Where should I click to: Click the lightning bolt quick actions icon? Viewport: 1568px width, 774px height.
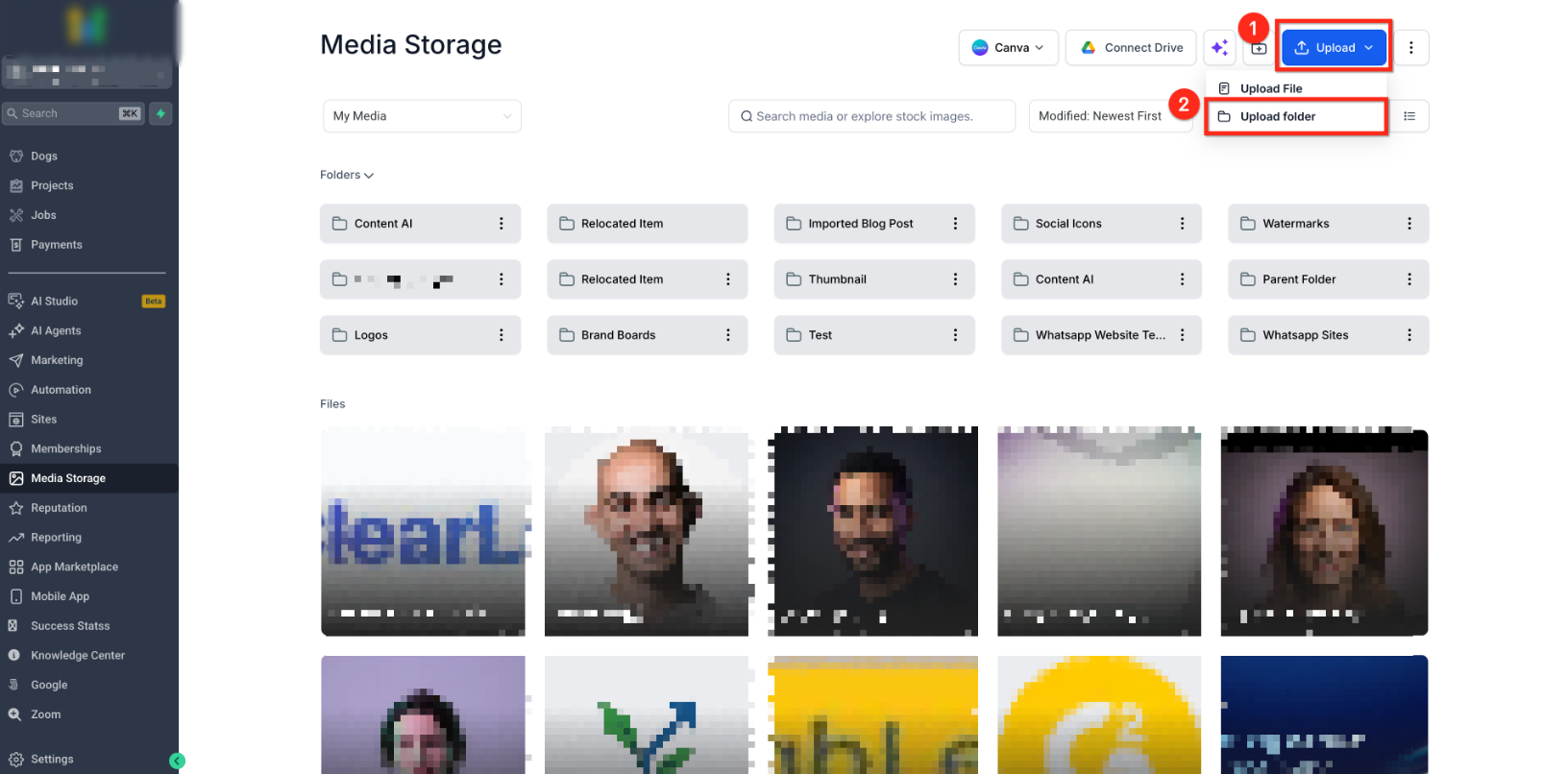pyautogui.click(x=160, y=113)
